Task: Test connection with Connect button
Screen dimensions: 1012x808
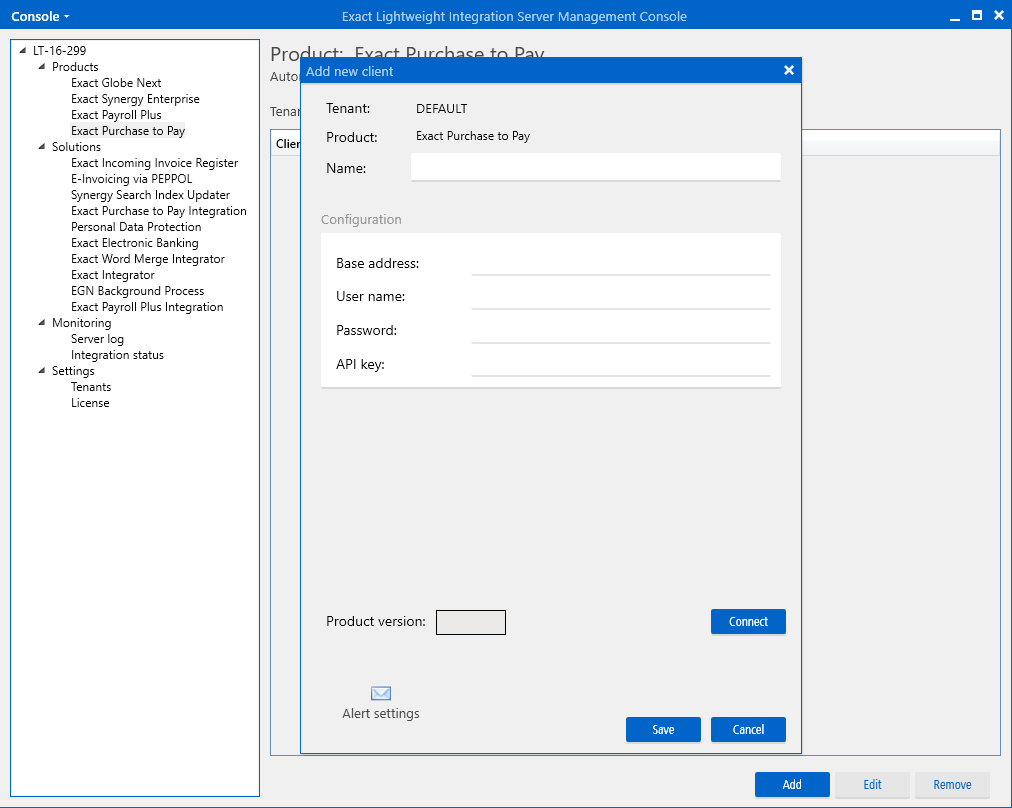Action: [x=748, y=621]
